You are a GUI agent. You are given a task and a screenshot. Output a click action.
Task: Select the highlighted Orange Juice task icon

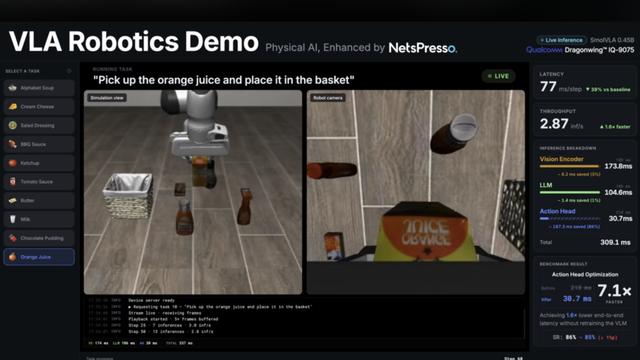click(13, 257)
